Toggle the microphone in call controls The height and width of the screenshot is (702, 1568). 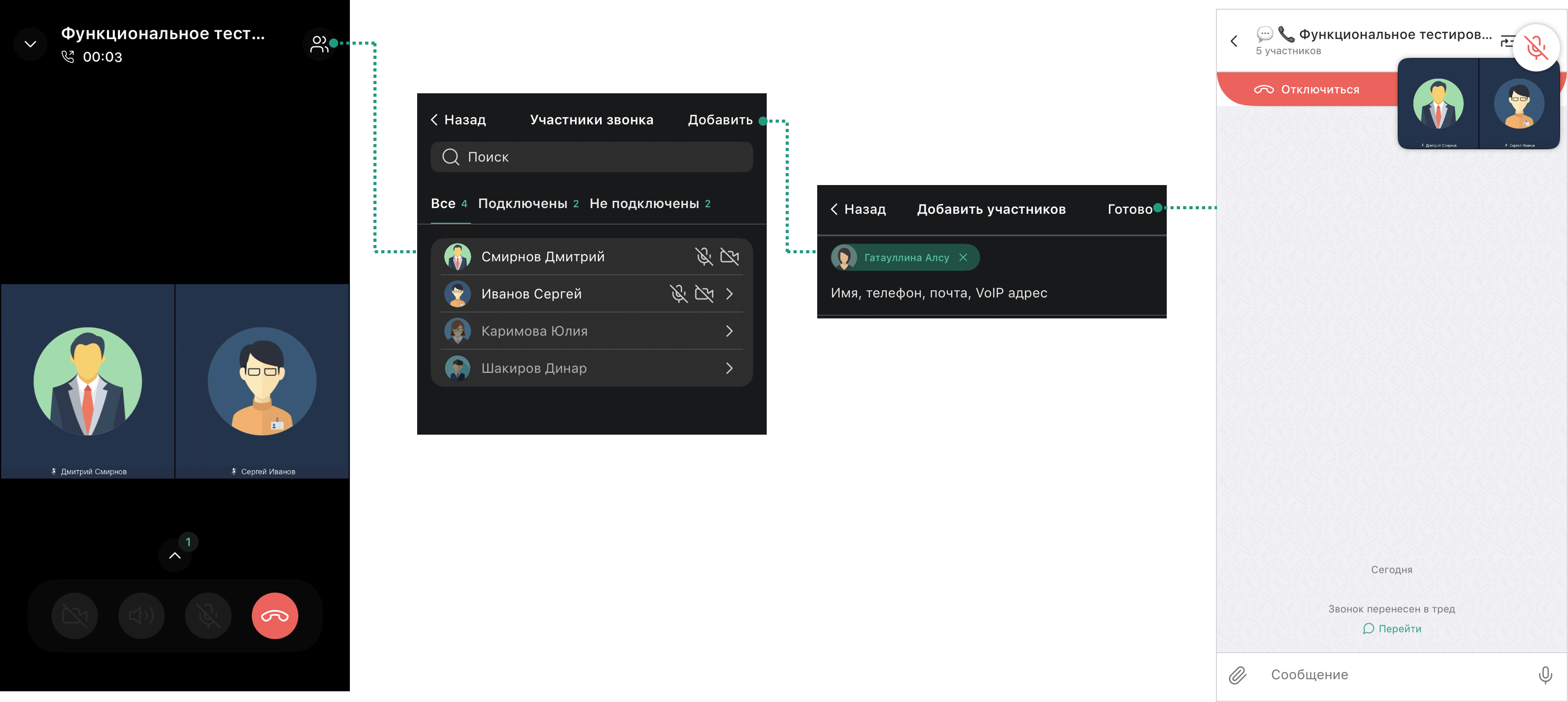tap(208, 615)
